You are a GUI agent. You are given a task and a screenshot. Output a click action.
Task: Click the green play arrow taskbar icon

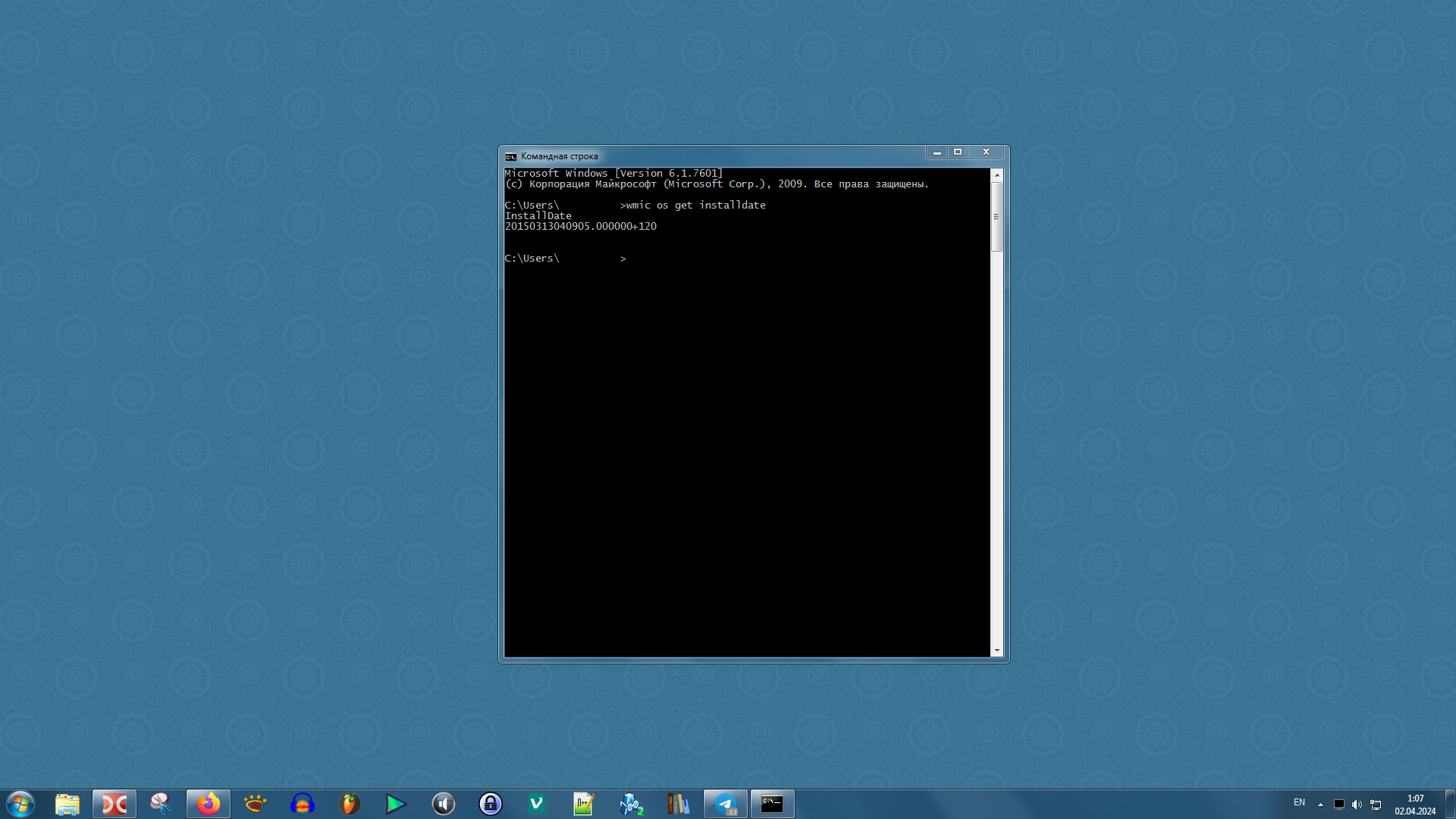pyautogui.click(x=396, y=804)
